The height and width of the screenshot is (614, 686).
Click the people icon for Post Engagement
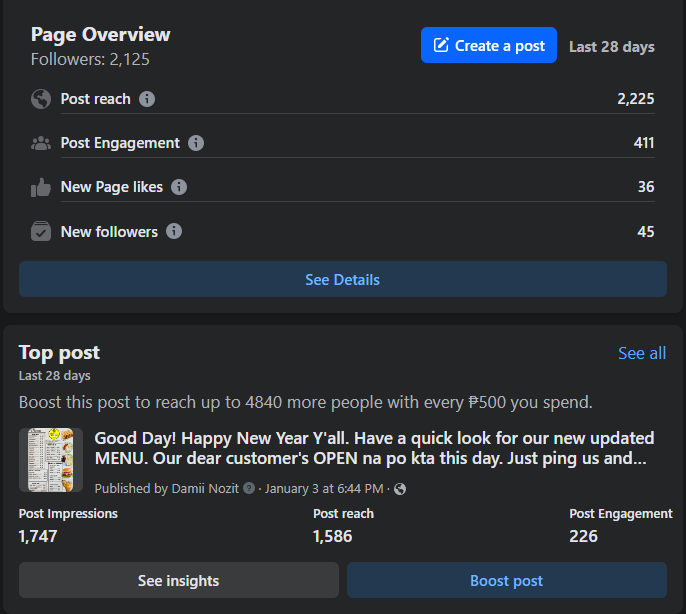tap(41, 143)
